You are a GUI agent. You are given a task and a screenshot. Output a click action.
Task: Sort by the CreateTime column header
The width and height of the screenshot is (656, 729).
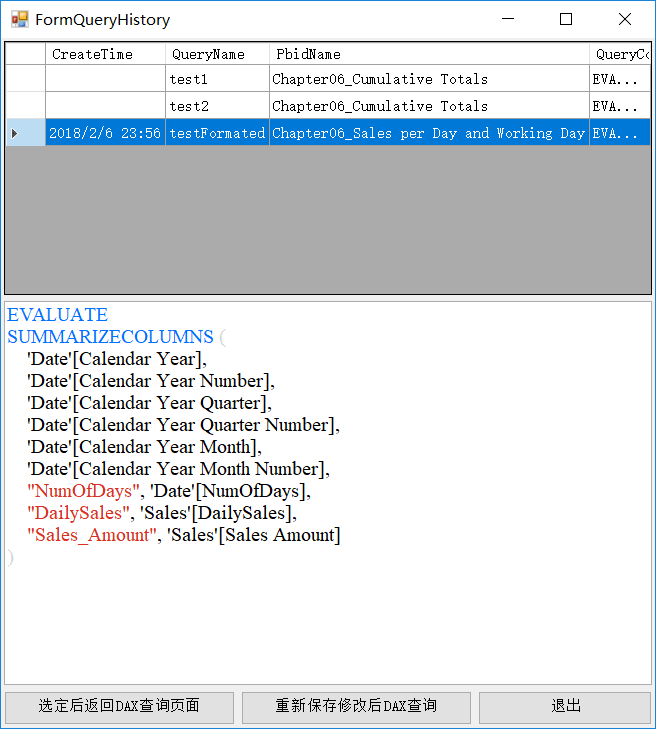(106, 54)
